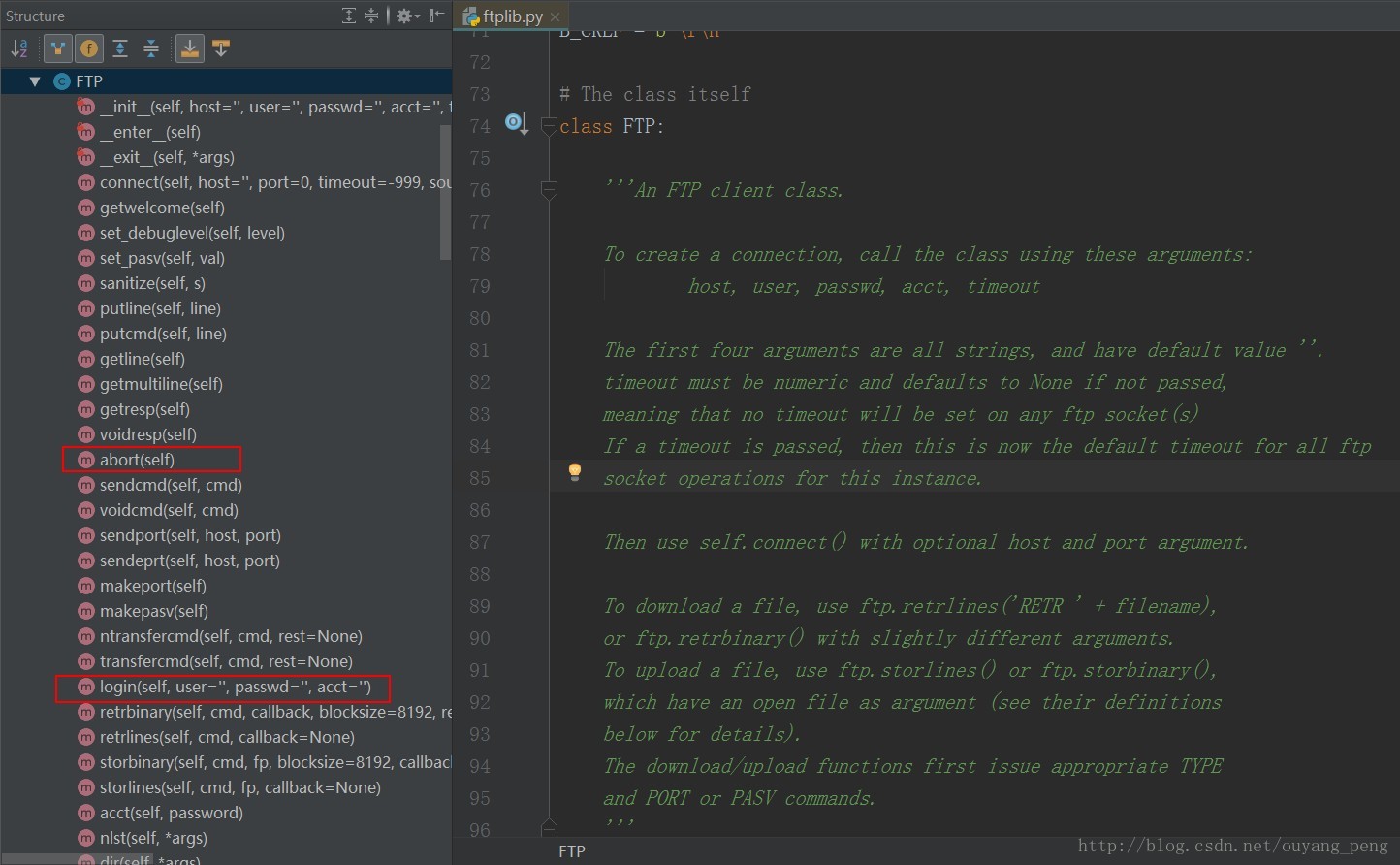Click the yellow lightbulb intention icon
The image size is (1400, 865).
coord(575,472)
